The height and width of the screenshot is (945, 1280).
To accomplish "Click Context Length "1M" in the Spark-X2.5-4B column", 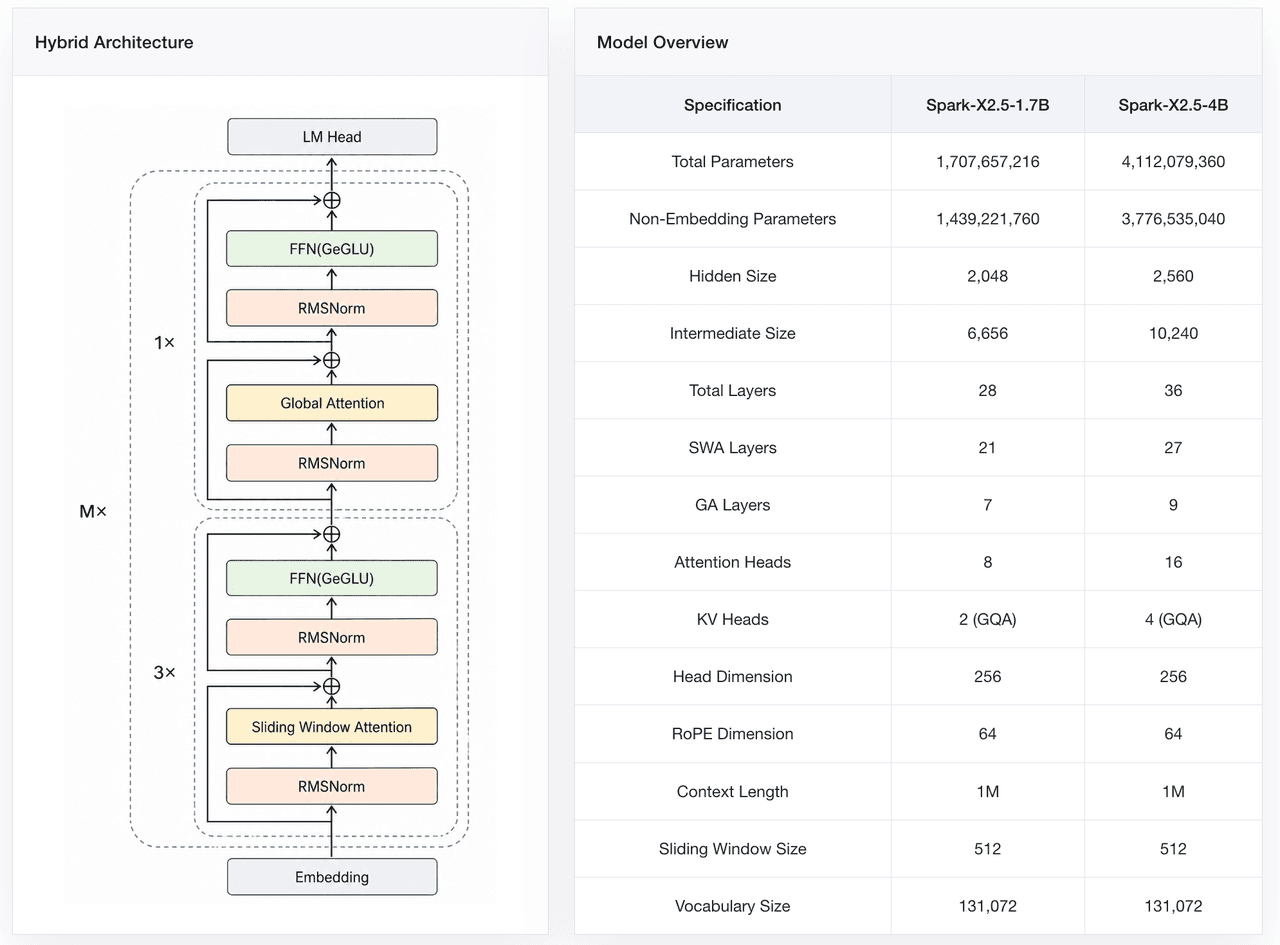I will (1173, 791).
